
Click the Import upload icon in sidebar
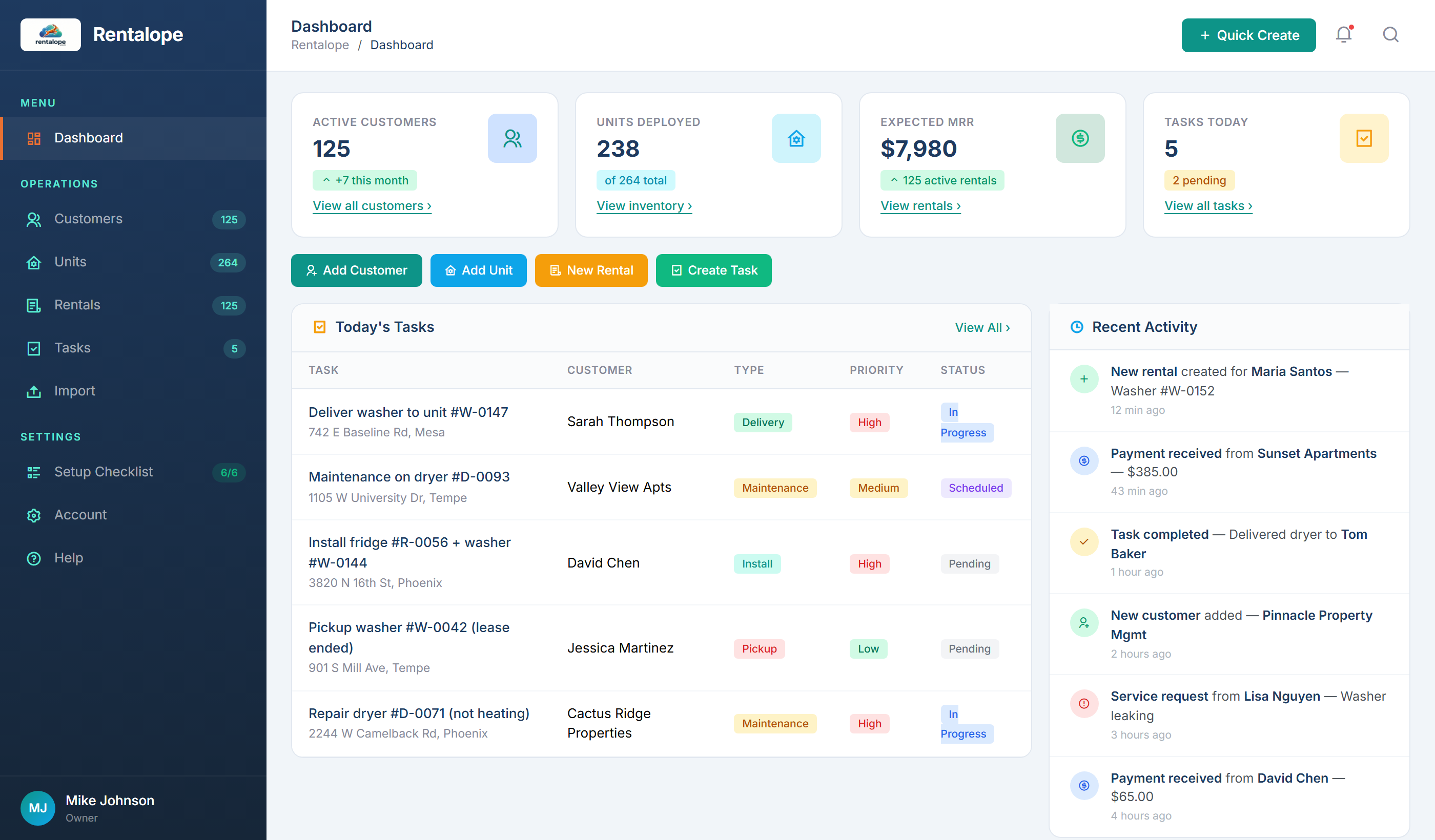point(34,391)
